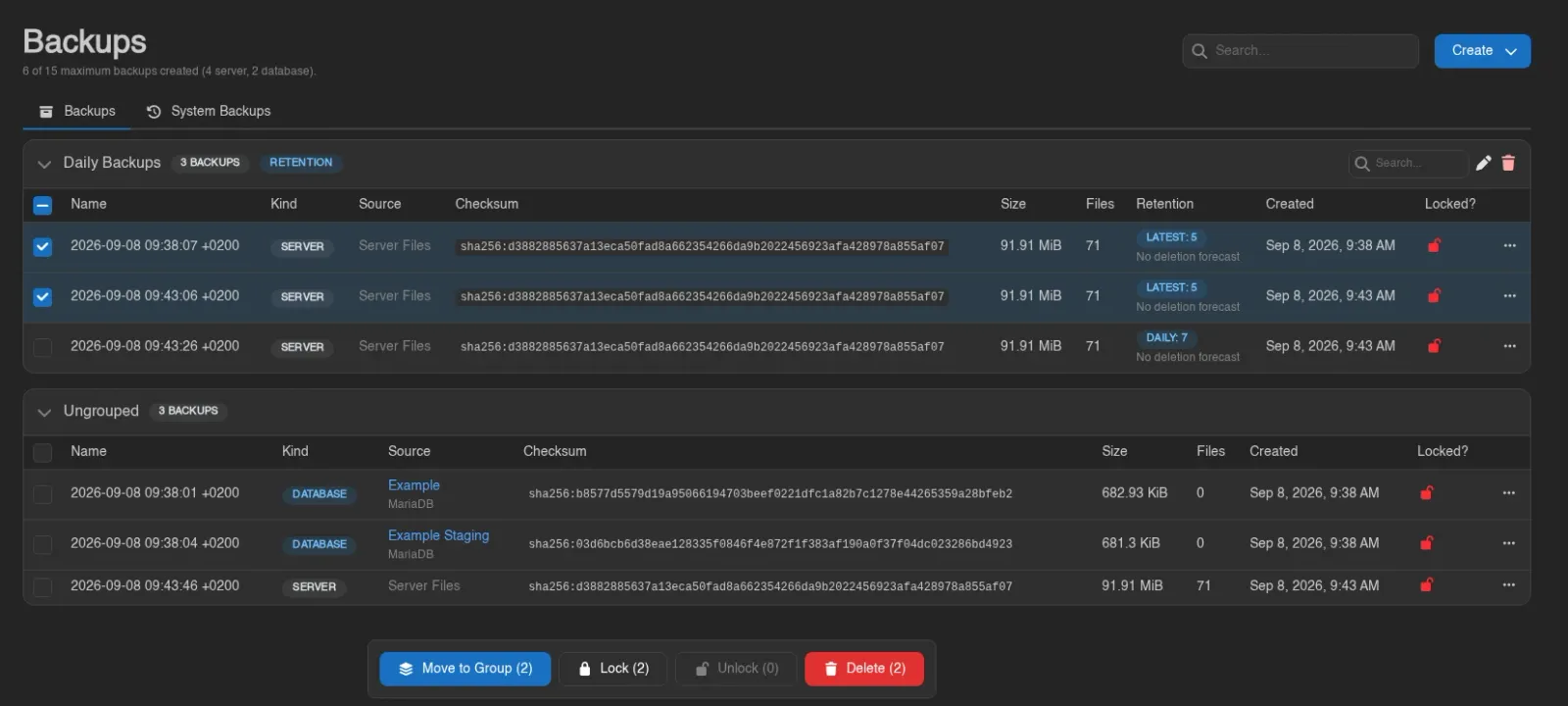Open three-dot menu for 09:43:46 server backup
The width and height of the screenshot is (1568, 706).
coord(1509,585)
